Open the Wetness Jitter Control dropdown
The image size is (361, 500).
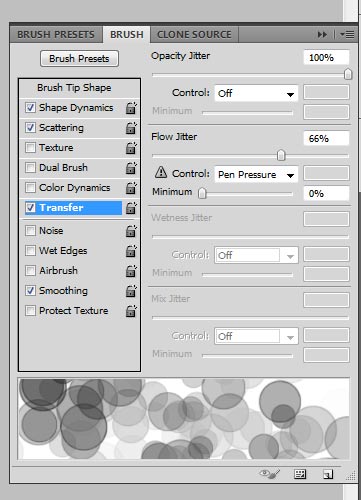(x=256, y=255)
